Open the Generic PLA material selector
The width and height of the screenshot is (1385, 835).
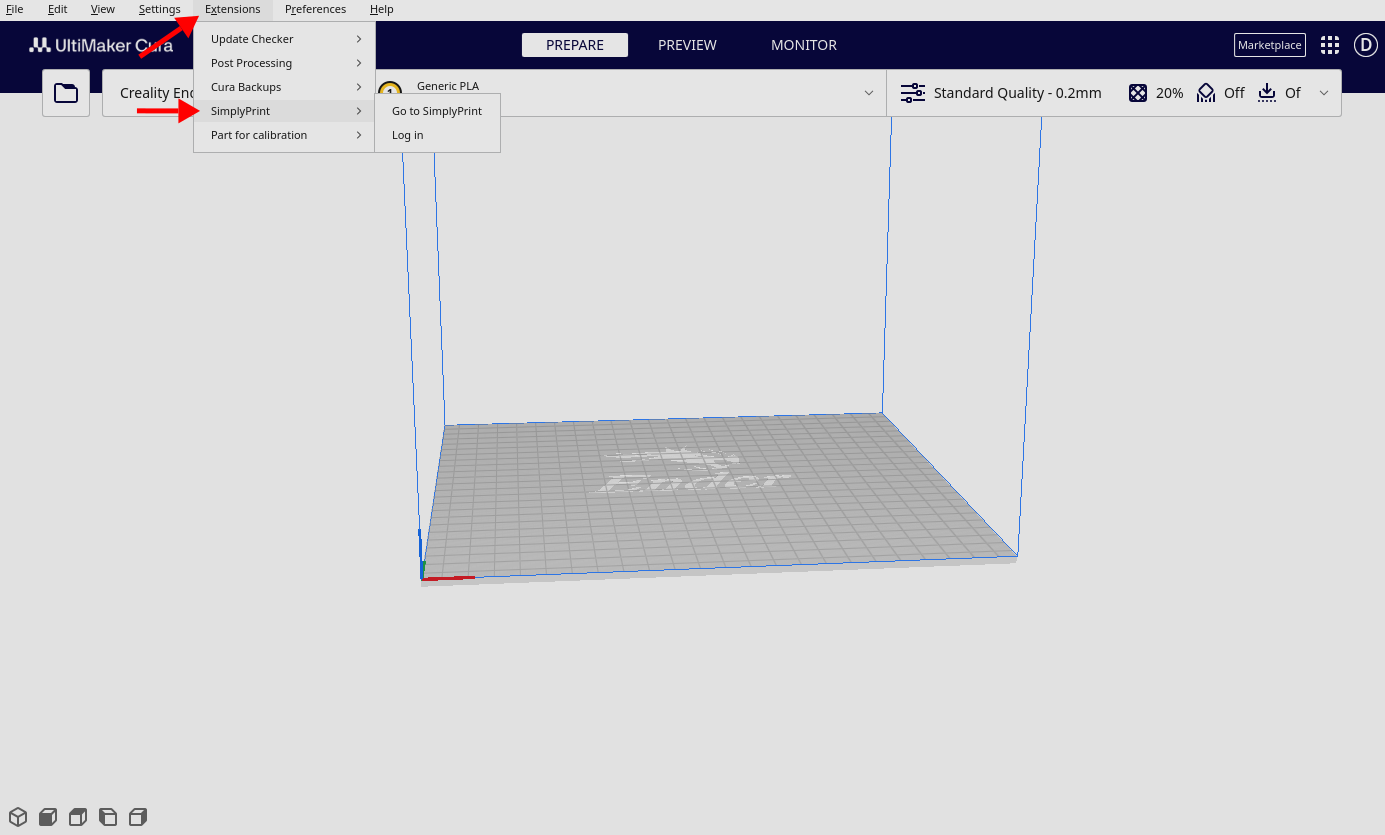click(x=448, y=86)
